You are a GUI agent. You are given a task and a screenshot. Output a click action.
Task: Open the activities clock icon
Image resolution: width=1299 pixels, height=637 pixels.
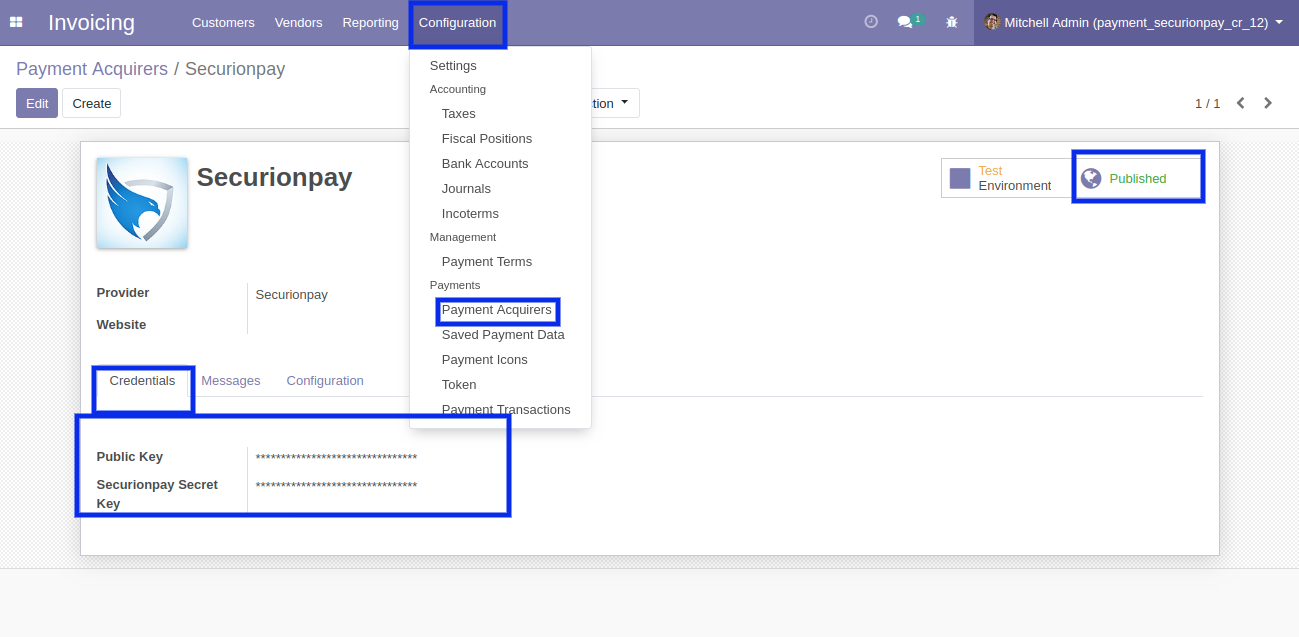(871, 21)
